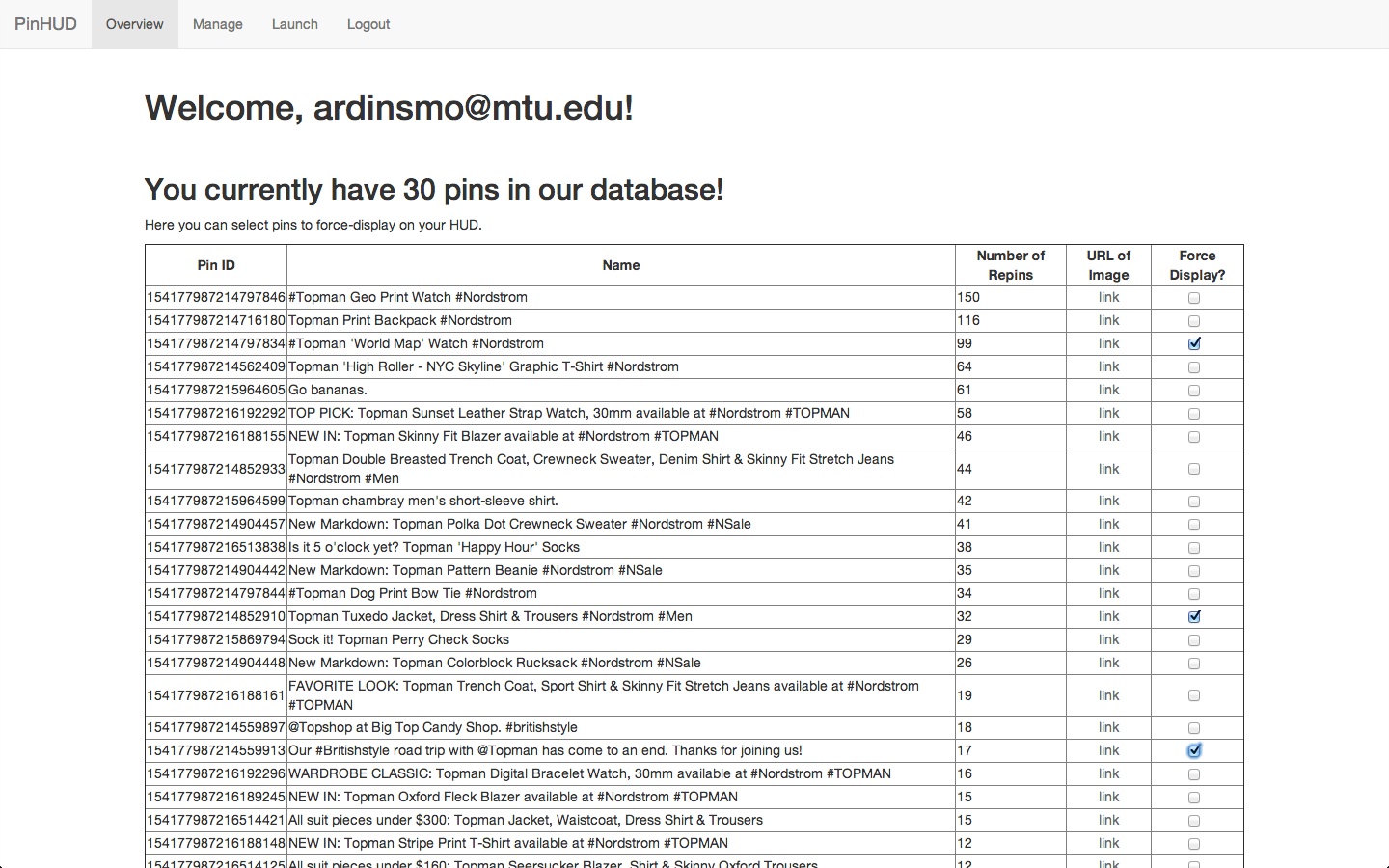Check the box for suit pieces under $300
The height and width of the screenshot is (868, 1389).
[x=1194, y=821]
